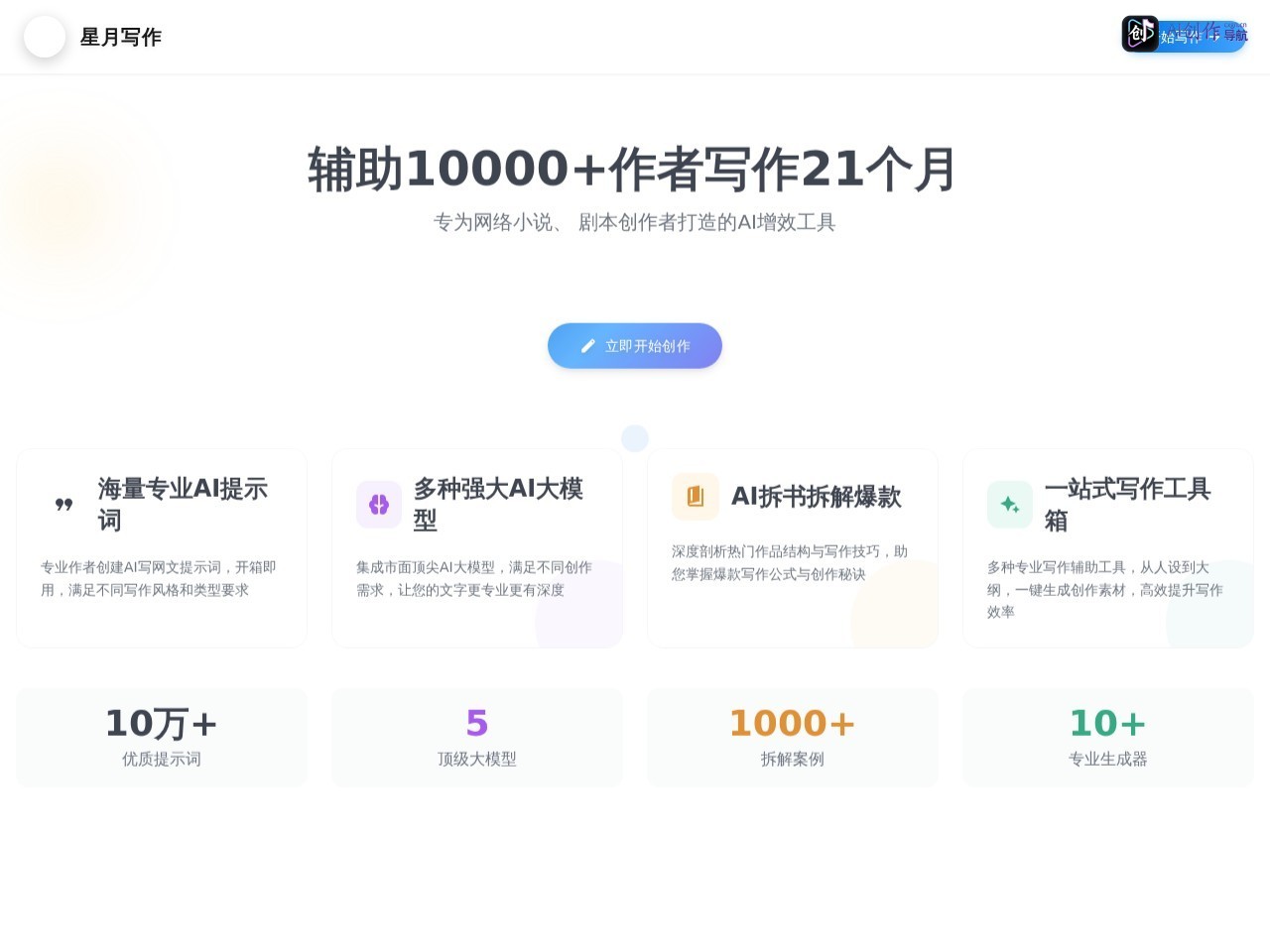
Task: Open the 海量专业AI提示词 card title
Action: tap(183, 505)
